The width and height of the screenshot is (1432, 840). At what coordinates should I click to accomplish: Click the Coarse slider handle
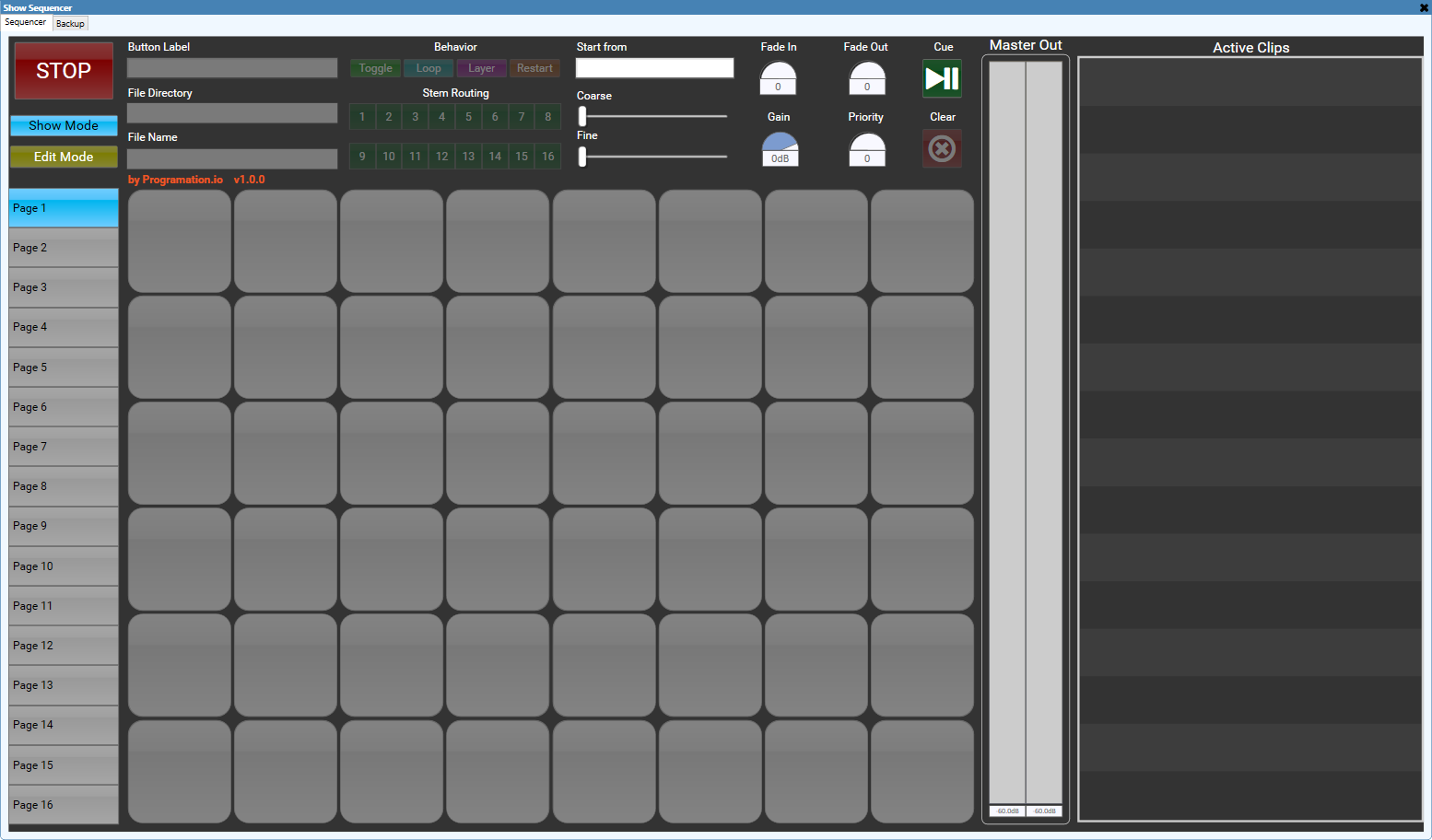582,116
